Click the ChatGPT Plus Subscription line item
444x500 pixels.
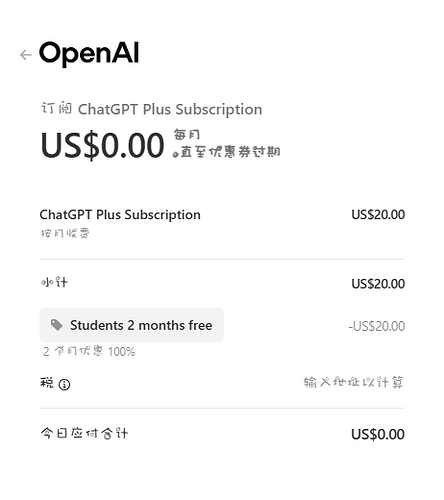point(120,215)
